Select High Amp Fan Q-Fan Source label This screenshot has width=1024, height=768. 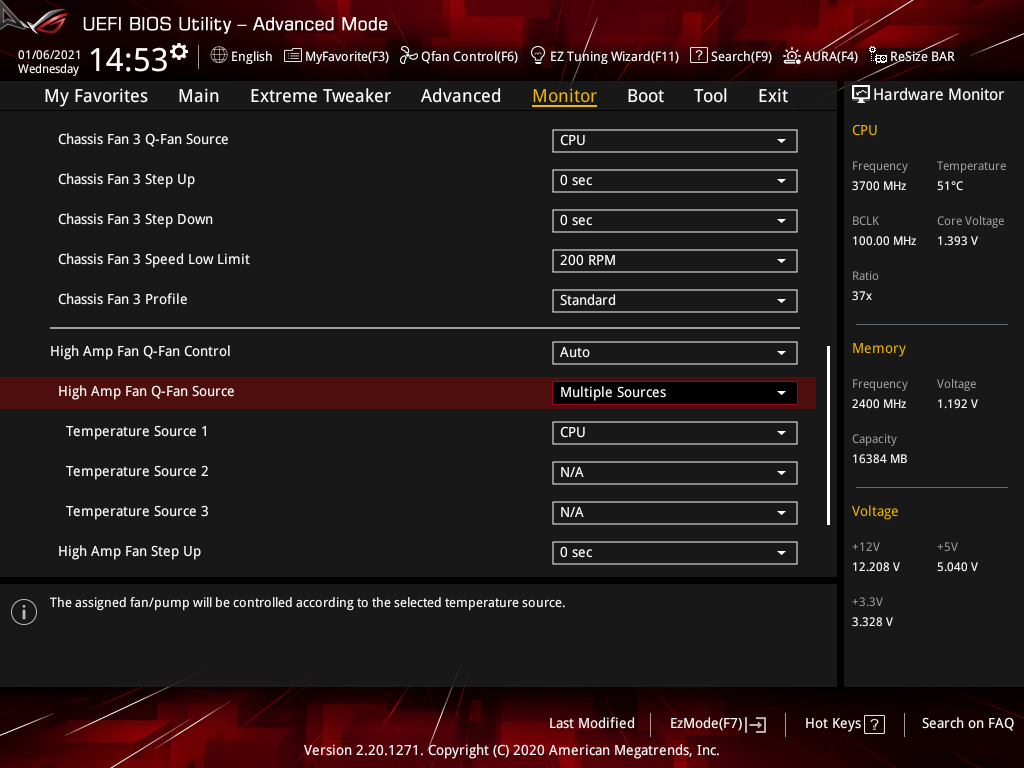(146, 391)
